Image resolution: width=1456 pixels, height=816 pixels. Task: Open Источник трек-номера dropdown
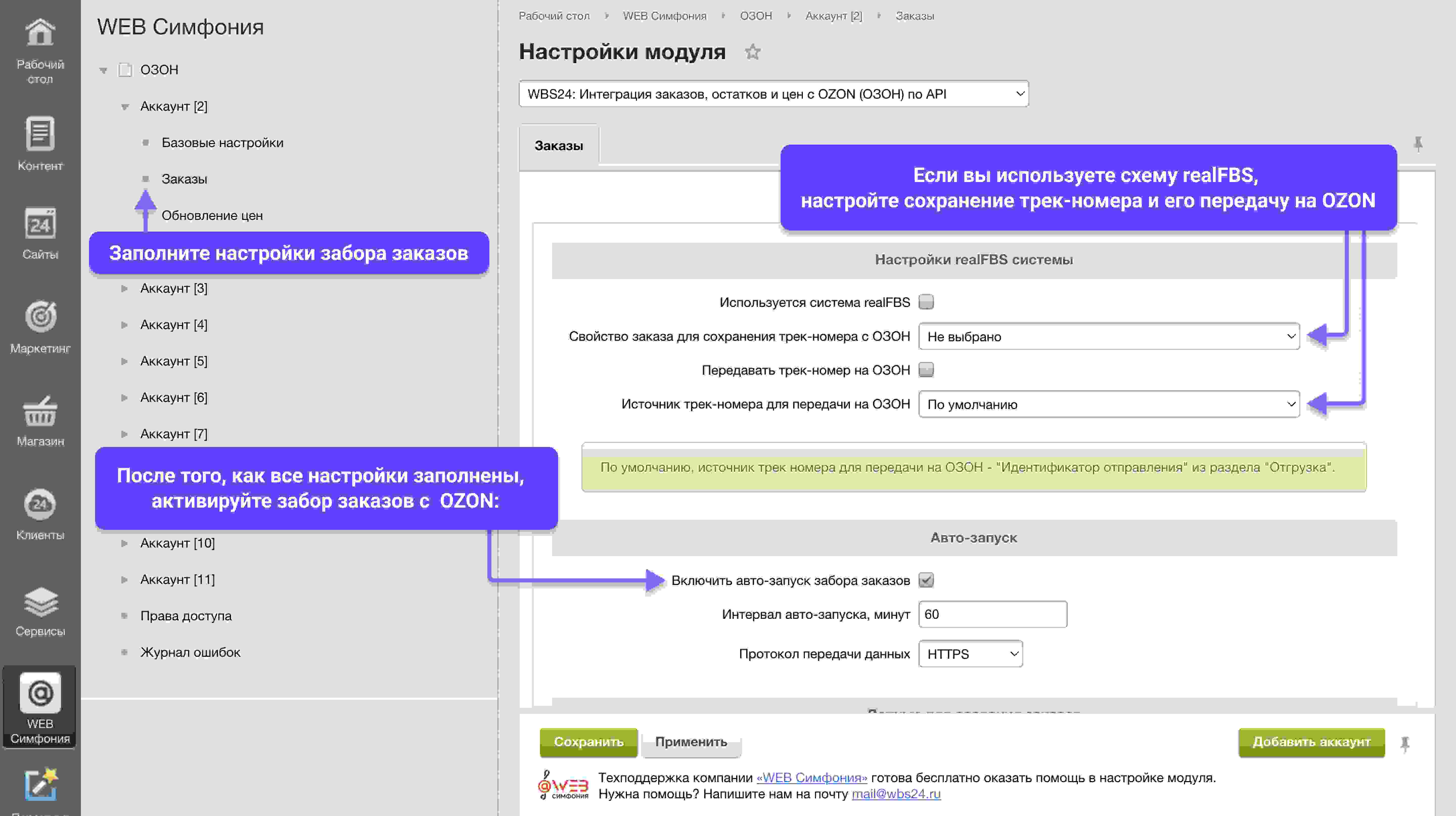tap(1109, 404)
